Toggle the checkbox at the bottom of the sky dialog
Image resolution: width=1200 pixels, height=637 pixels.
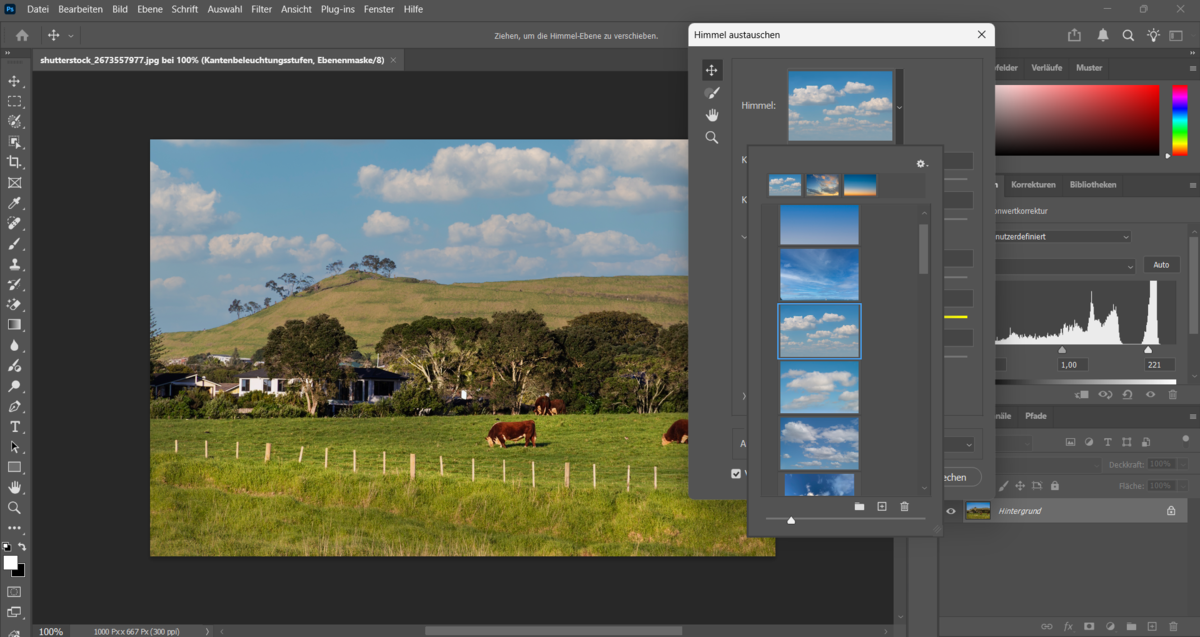[737, 473]
